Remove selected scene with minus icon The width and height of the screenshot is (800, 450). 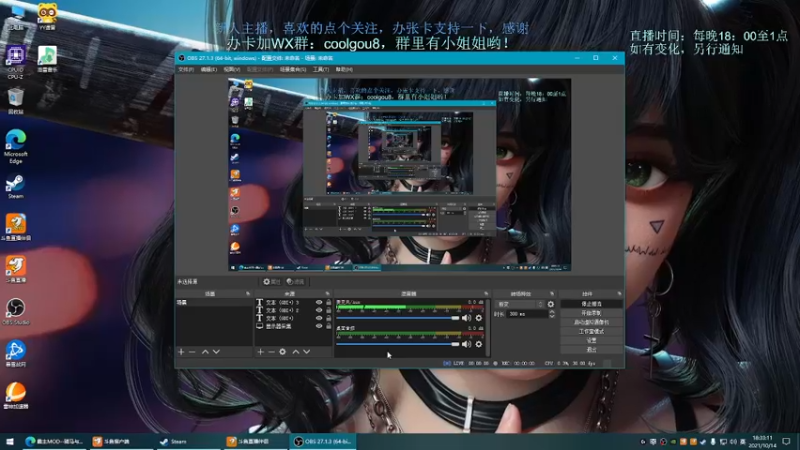tap(192, 352)
